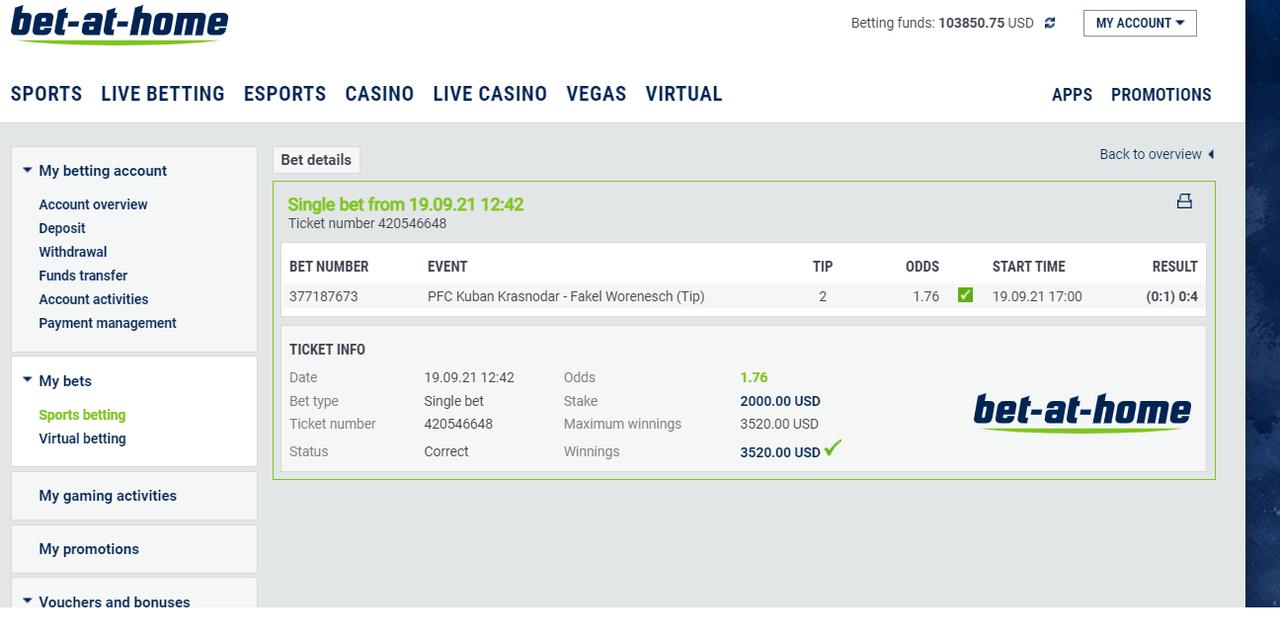
Task: Open the Withdrawal link
Action: [x=73, y=252]
